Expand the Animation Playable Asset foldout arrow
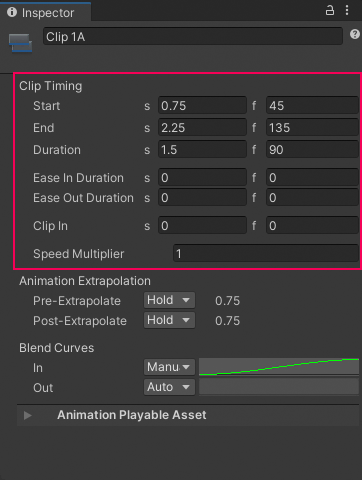This screenshot has height=480, width=362. tap(28, 415)
